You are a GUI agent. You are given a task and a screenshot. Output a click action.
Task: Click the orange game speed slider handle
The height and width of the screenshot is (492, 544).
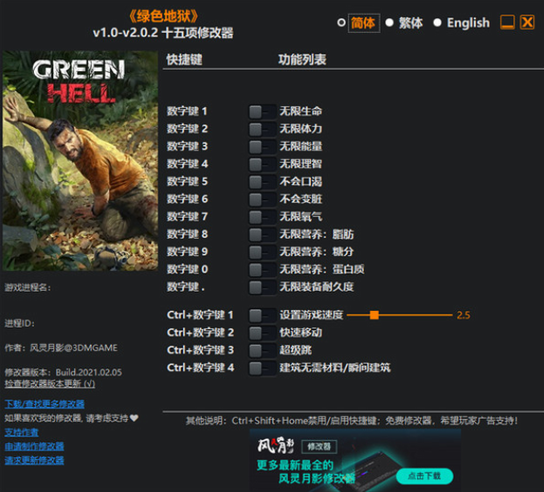point(374,315)
